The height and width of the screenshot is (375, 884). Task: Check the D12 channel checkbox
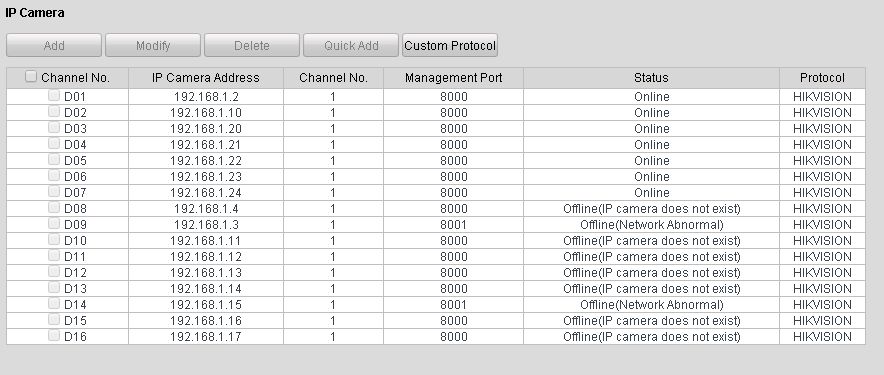54,272
